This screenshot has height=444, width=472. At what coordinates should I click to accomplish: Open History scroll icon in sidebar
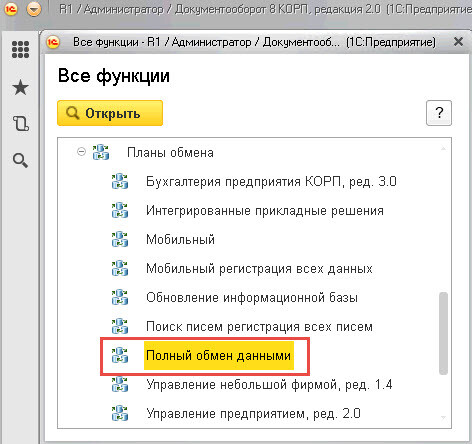coord(21,123)
